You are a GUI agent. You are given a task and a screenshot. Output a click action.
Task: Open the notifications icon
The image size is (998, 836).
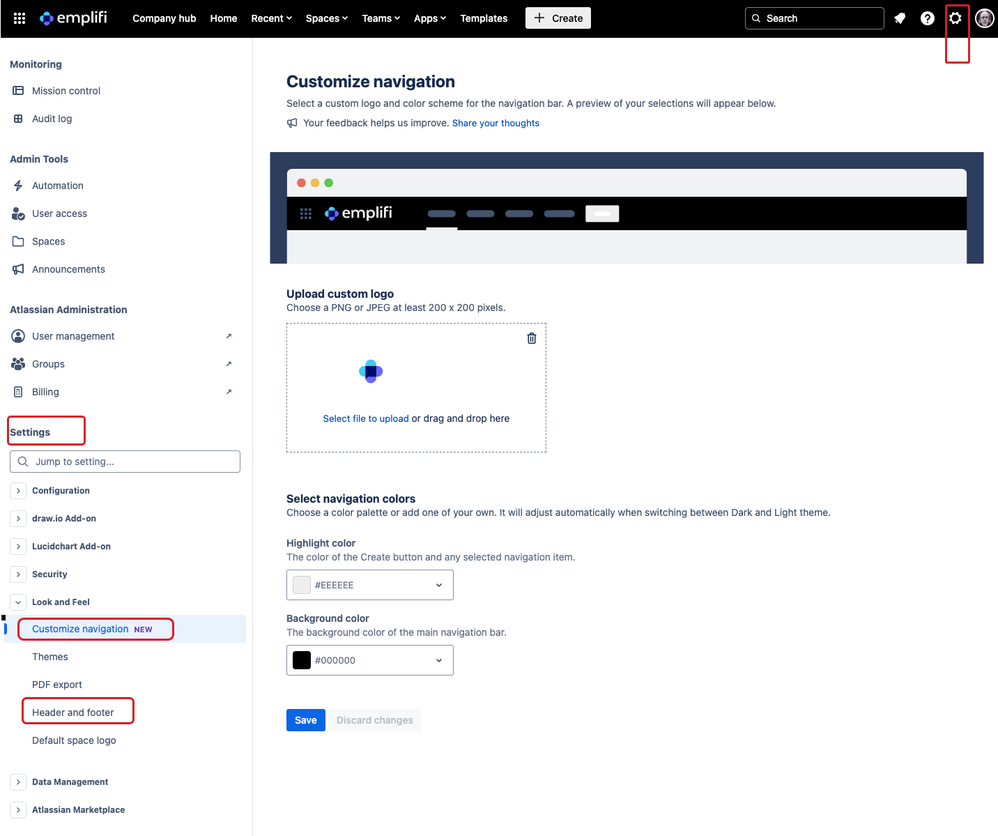pyautogui.click(x=899, y=18)
